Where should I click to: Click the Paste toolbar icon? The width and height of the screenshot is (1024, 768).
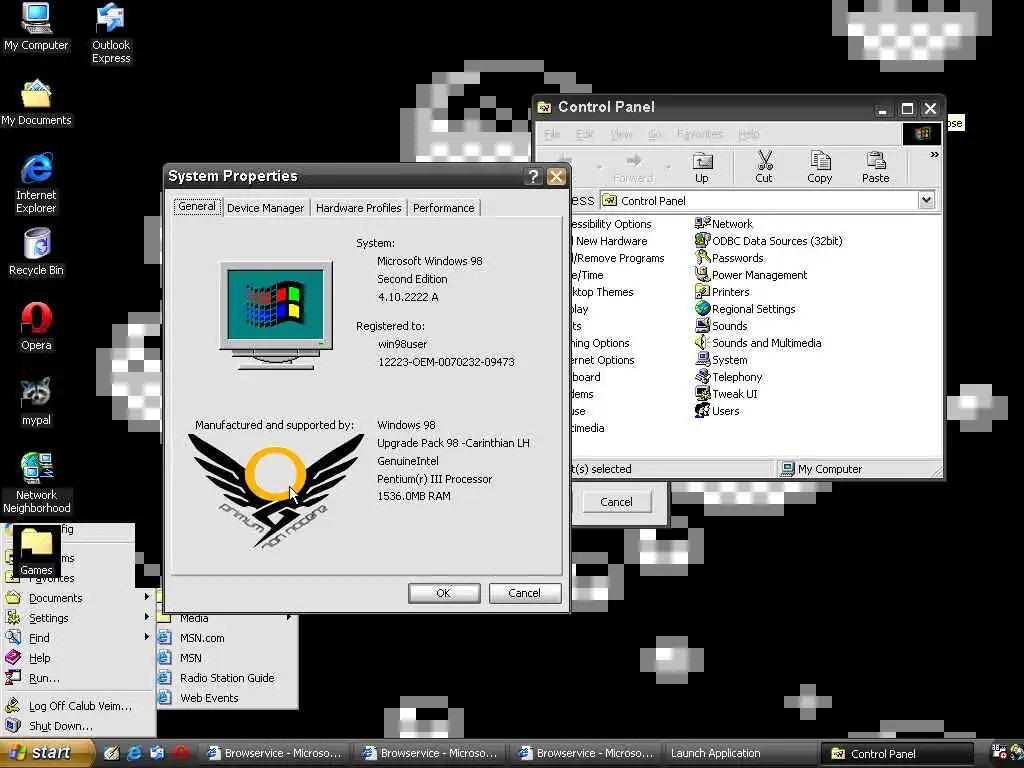click(x=876, y=167)
